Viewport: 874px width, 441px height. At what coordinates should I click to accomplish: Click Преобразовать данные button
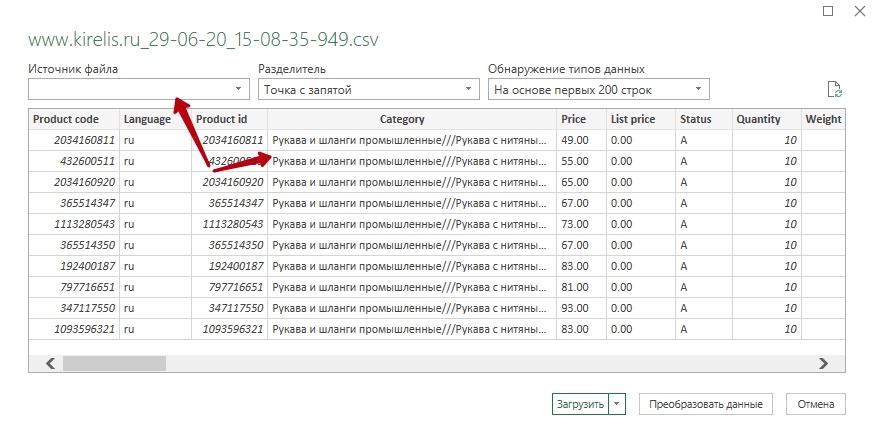(706, 404)
